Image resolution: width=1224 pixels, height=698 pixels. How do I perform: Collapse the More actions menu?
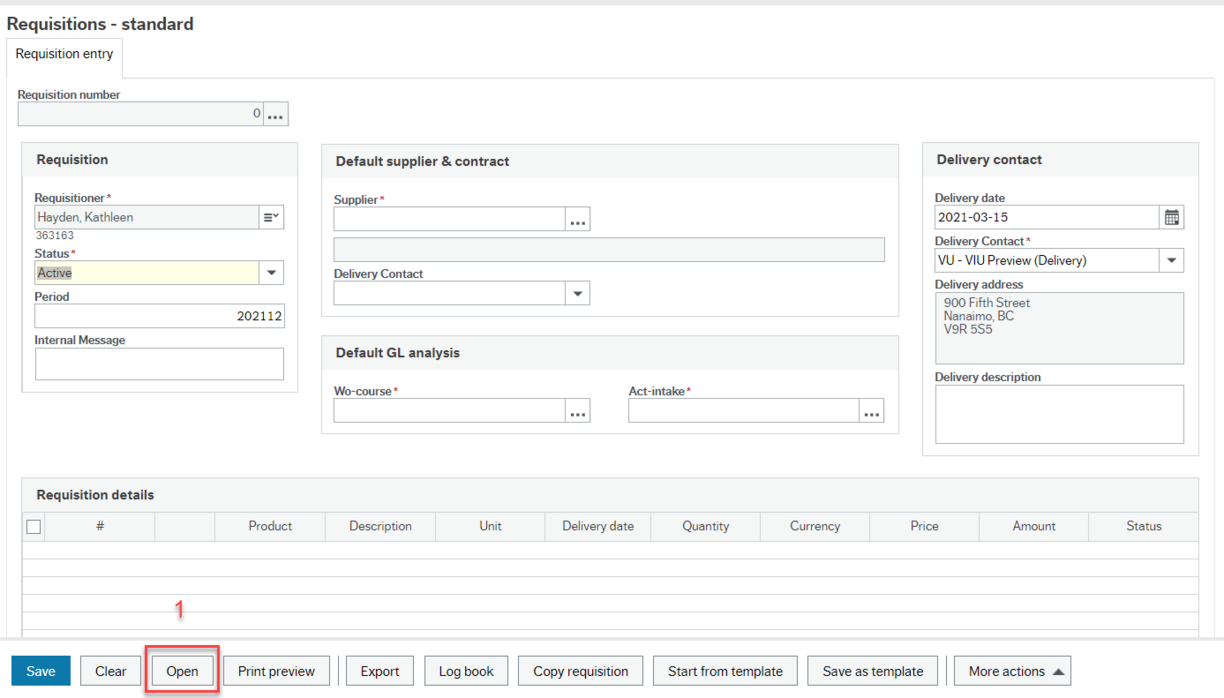click(1012, 671)
